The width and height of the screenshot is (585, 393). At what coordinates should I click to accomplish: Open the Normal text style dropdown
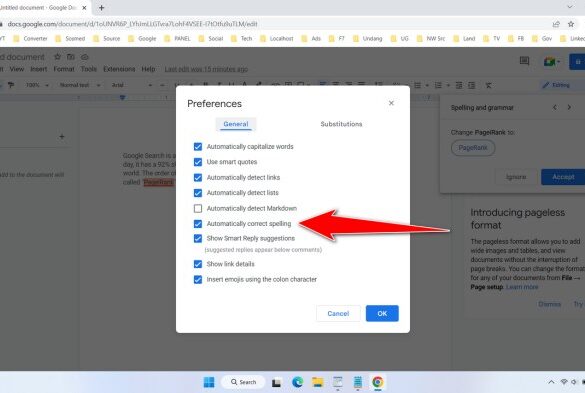(80, 85)
